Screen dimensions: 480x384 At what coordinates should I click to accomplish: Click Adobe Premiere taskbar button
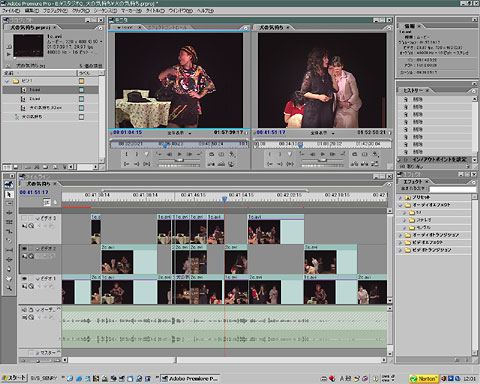190,379
